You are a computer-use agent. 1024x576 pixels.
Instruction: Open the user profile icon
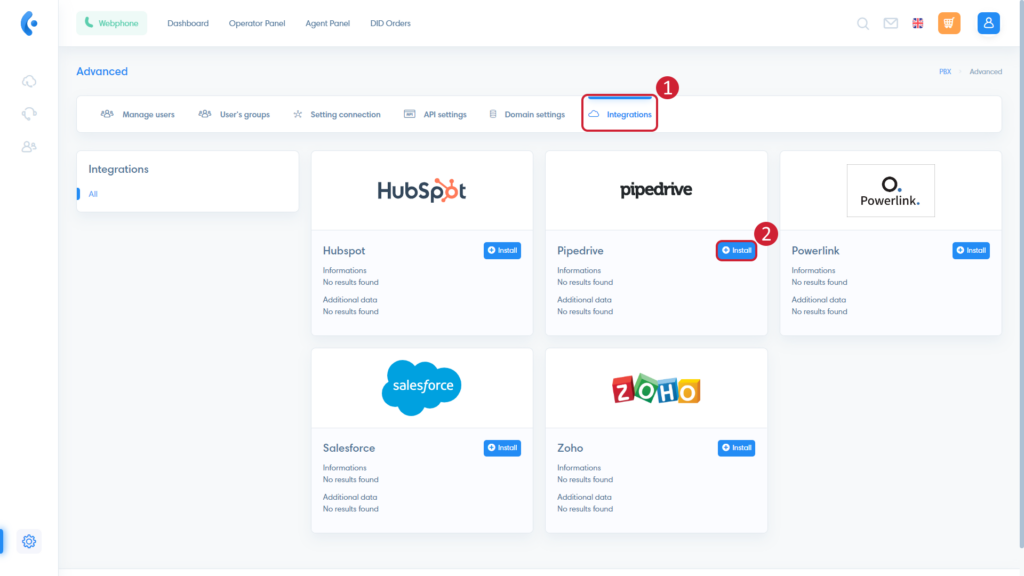(x=989, y=24)
